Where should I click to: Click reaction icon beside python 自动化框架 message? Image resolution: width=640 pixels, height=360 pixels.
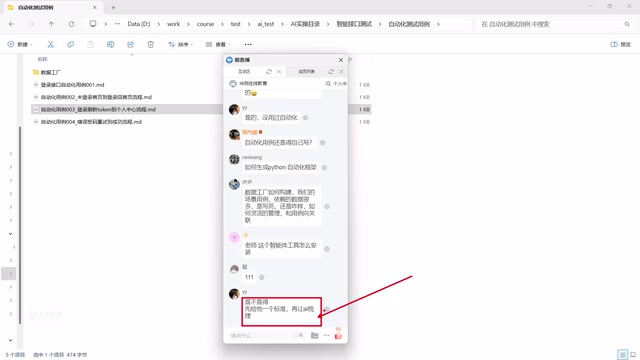pyautogui.click(x=324, y=167)
